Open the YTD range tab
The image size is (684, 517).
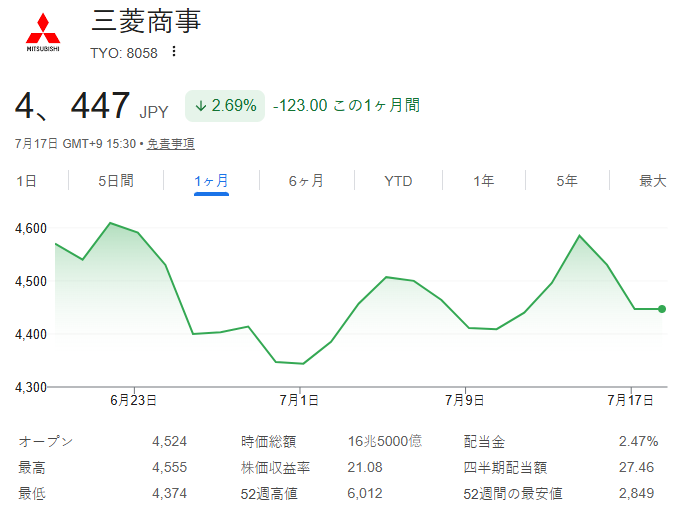(x=398, y=181)
